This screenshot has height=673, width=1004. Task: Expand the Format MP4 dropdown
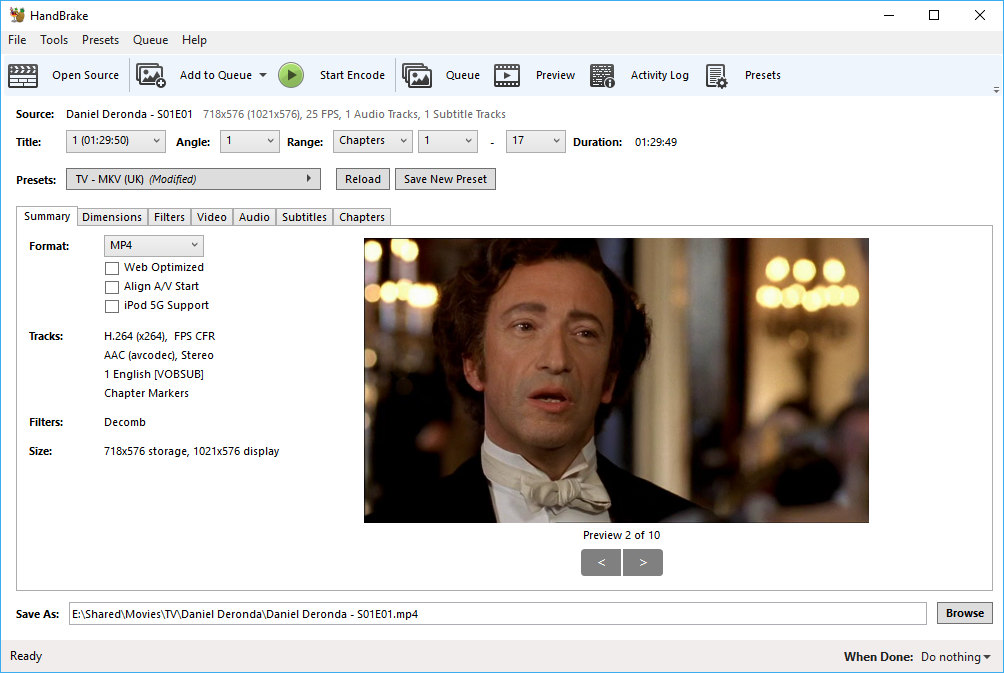[x=154, y=245]
